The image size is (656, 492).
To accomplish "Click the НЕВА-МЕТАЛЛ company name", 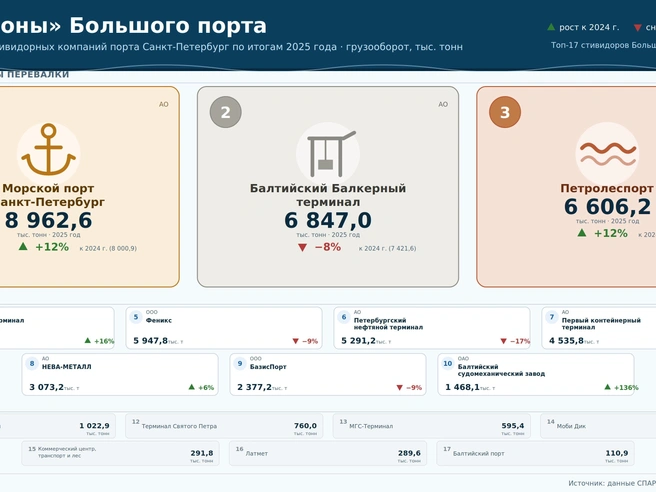I will pos(67,367).
